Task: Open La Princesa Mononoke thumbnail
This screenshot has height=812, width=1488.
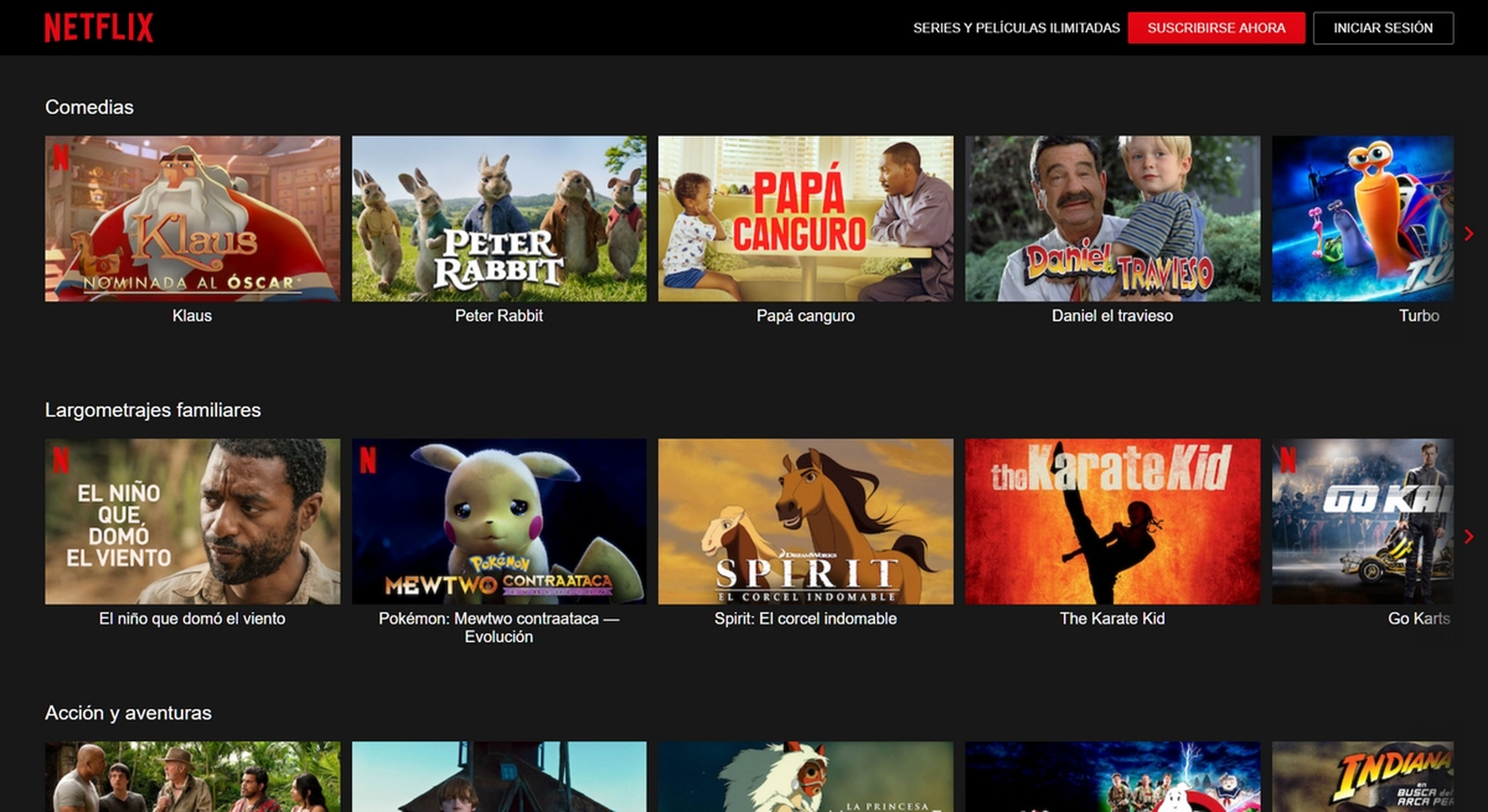Action: (x=806, y=777)
